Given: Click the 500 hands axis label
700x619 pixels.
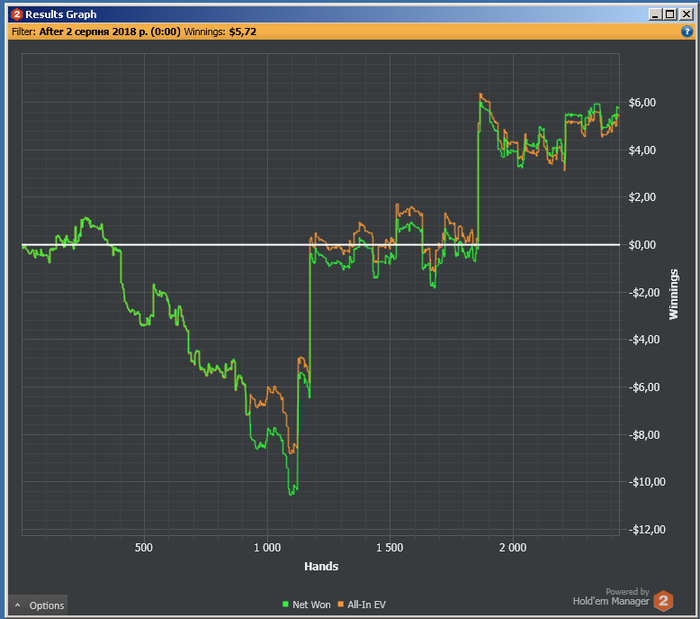Looking at the screenshot, I should [x=144, y=548].
